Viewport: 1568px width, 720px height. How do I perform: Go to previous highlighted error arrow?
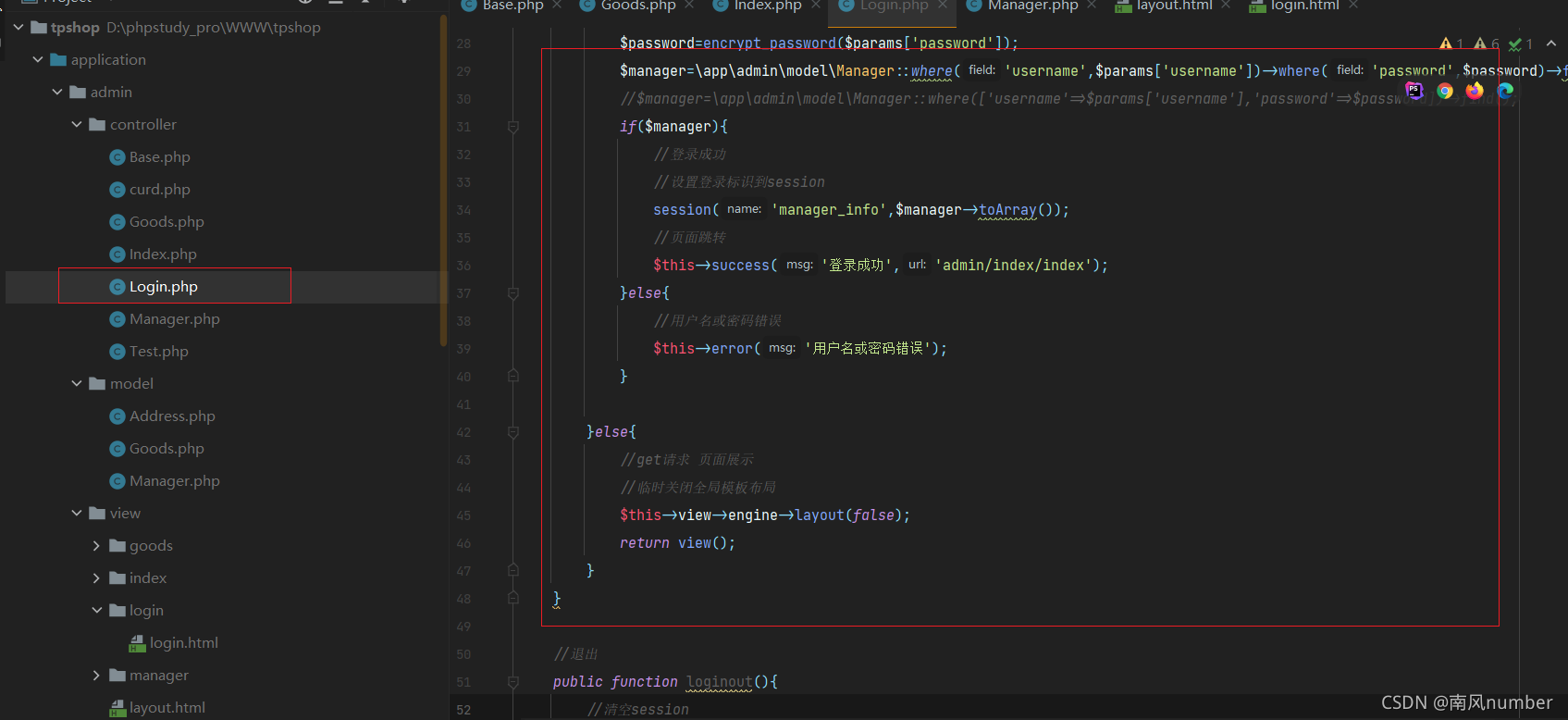[1551, 43]
